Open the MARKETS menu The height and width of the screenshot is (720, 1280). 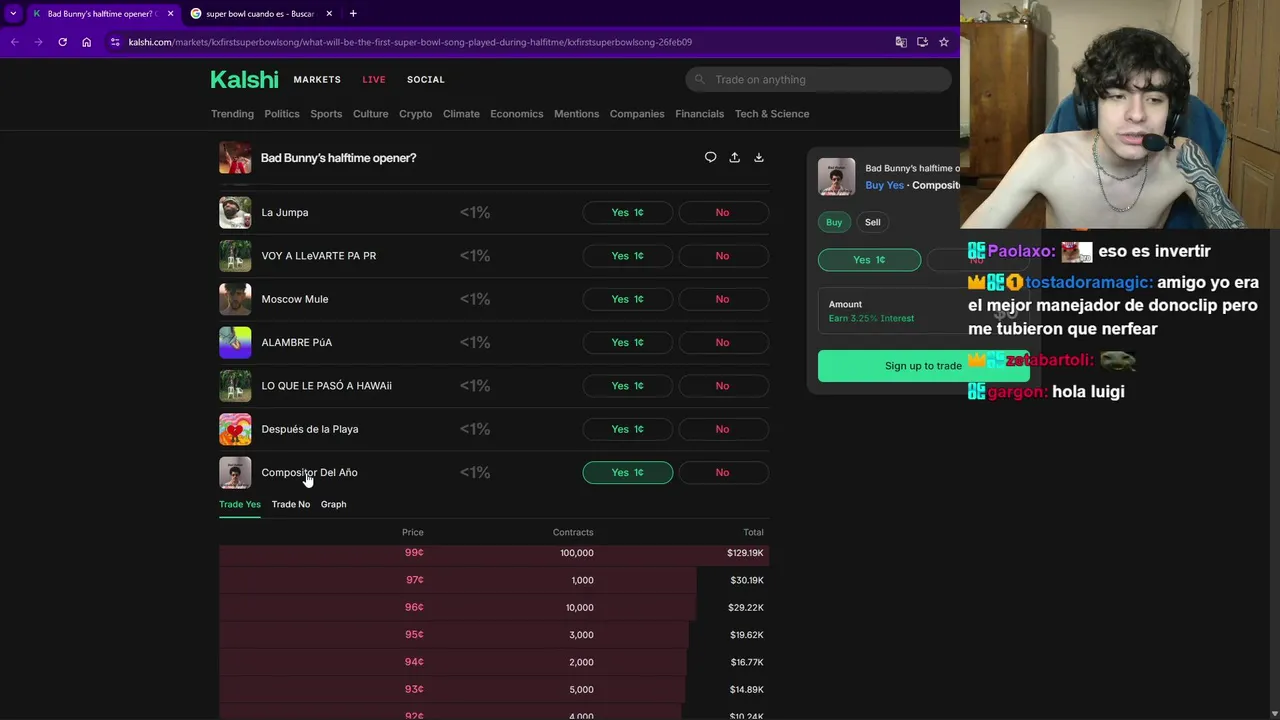pos(317,79)
